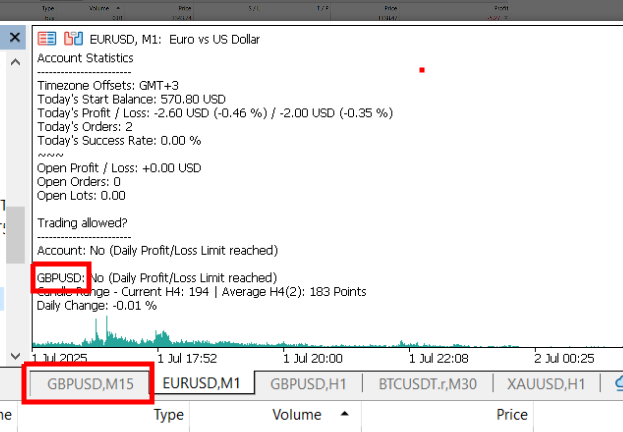
Task: Click the Candle Range H4 points line
Action: pyautogui.click(x=201, y=292)
